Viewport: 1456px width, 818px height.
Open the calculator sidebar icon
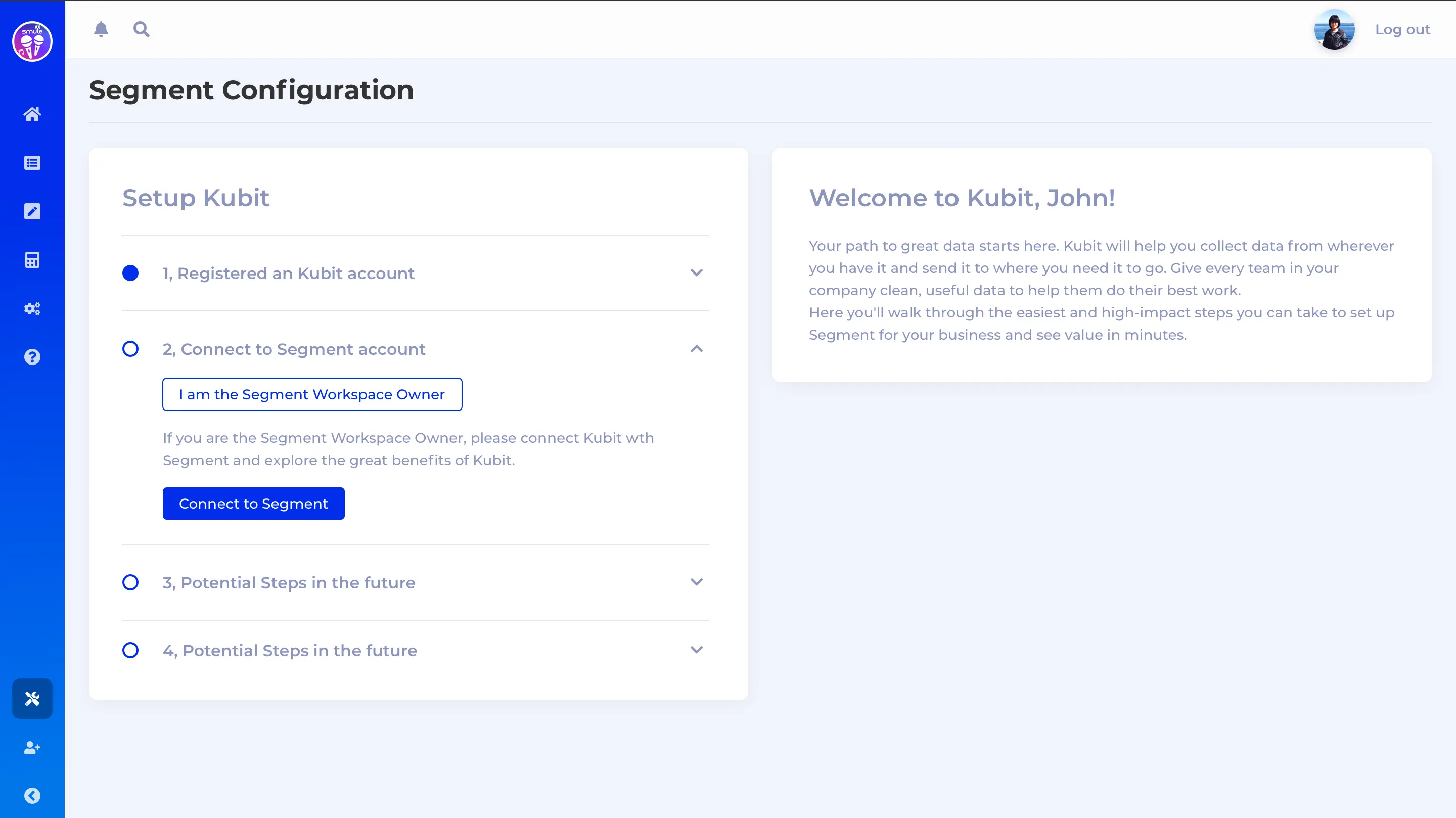[x=32, y=260]
